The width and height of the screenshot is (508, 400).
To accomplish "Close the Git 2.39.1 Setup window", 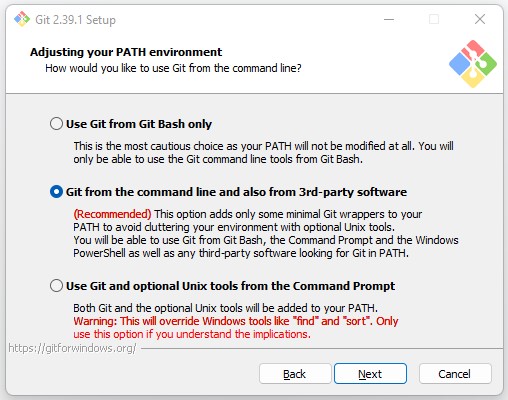I will pos(480,19).
